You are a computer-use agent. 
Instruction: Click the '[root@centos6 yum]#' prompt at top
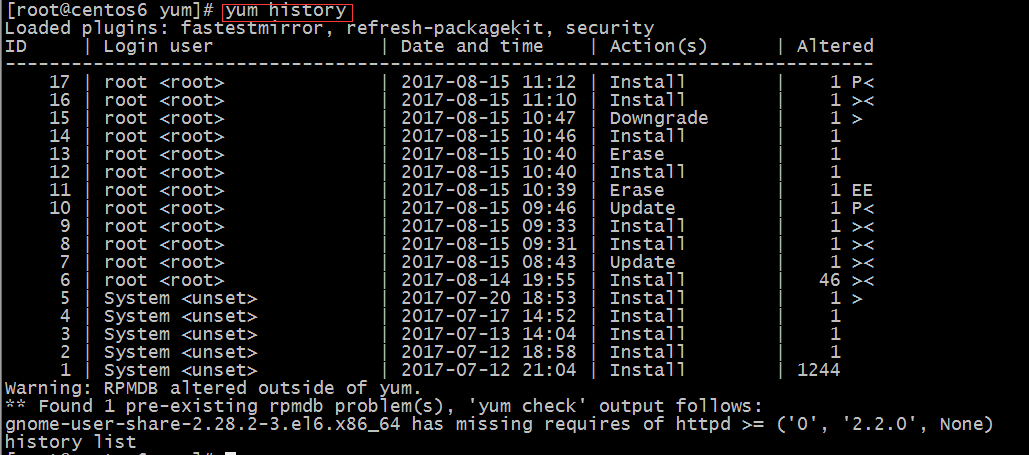pyautogui.click(x=110, y=11)
